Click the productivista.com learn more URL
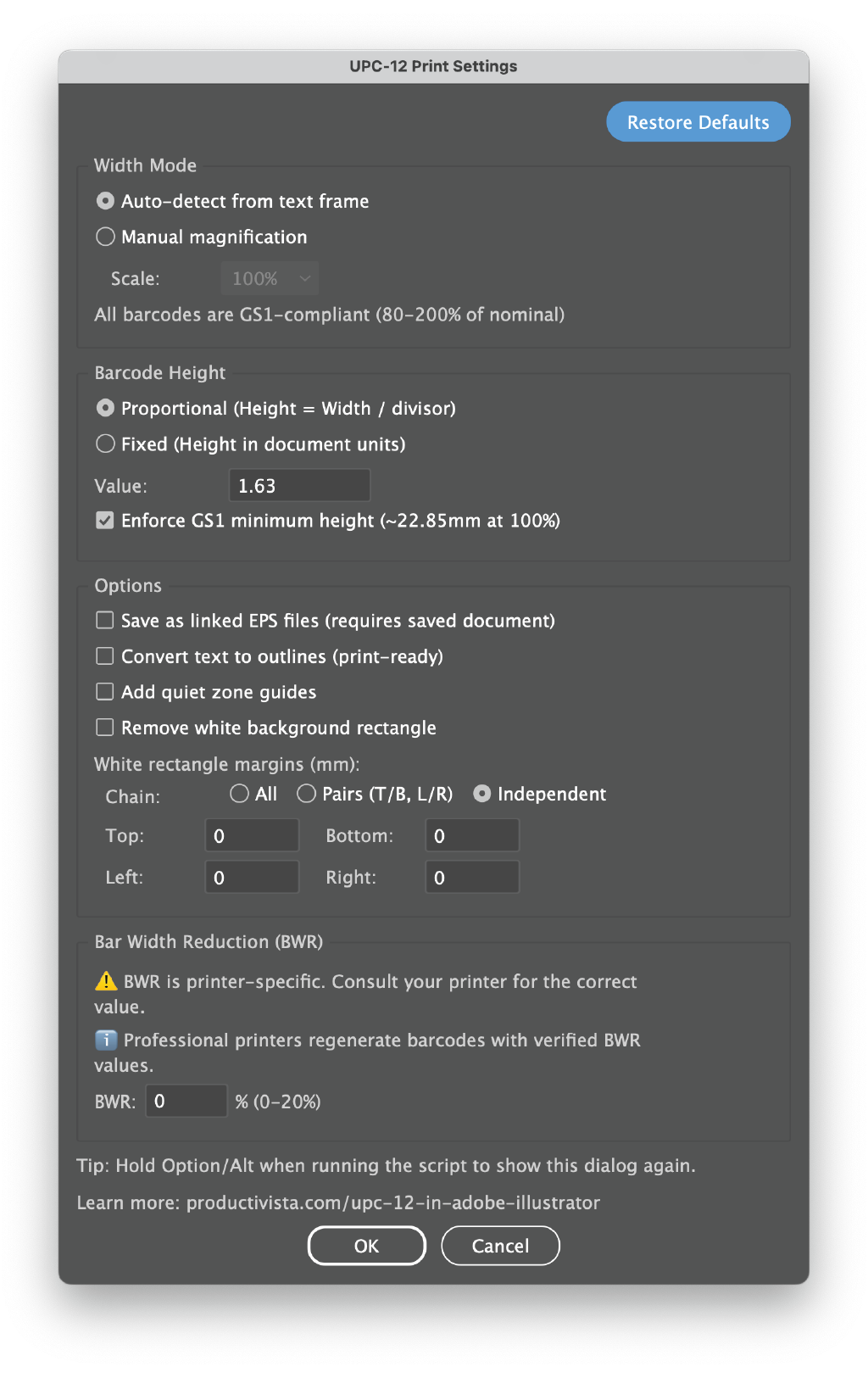This screenshot has height=1378, width=868. (393, 1202)
